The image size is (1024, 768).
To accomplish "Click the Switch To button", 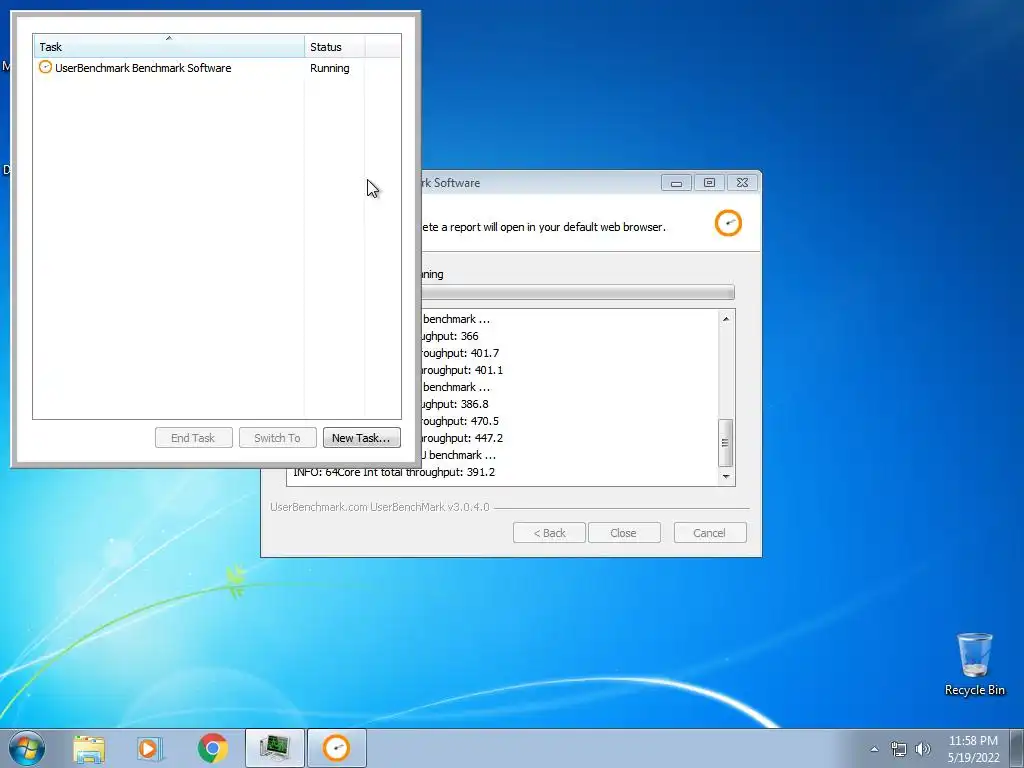I will [x=278, y=438].
